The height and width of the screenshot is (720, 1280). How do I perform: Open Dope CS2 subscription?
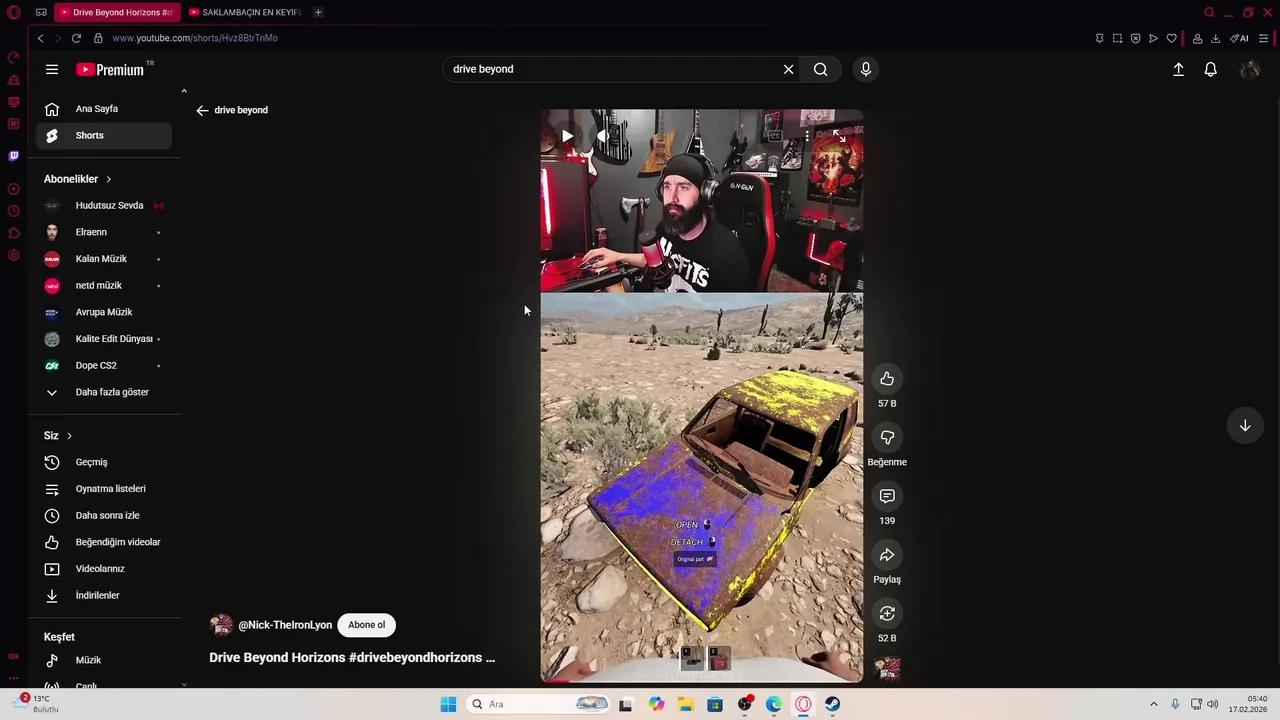[104, 365]
